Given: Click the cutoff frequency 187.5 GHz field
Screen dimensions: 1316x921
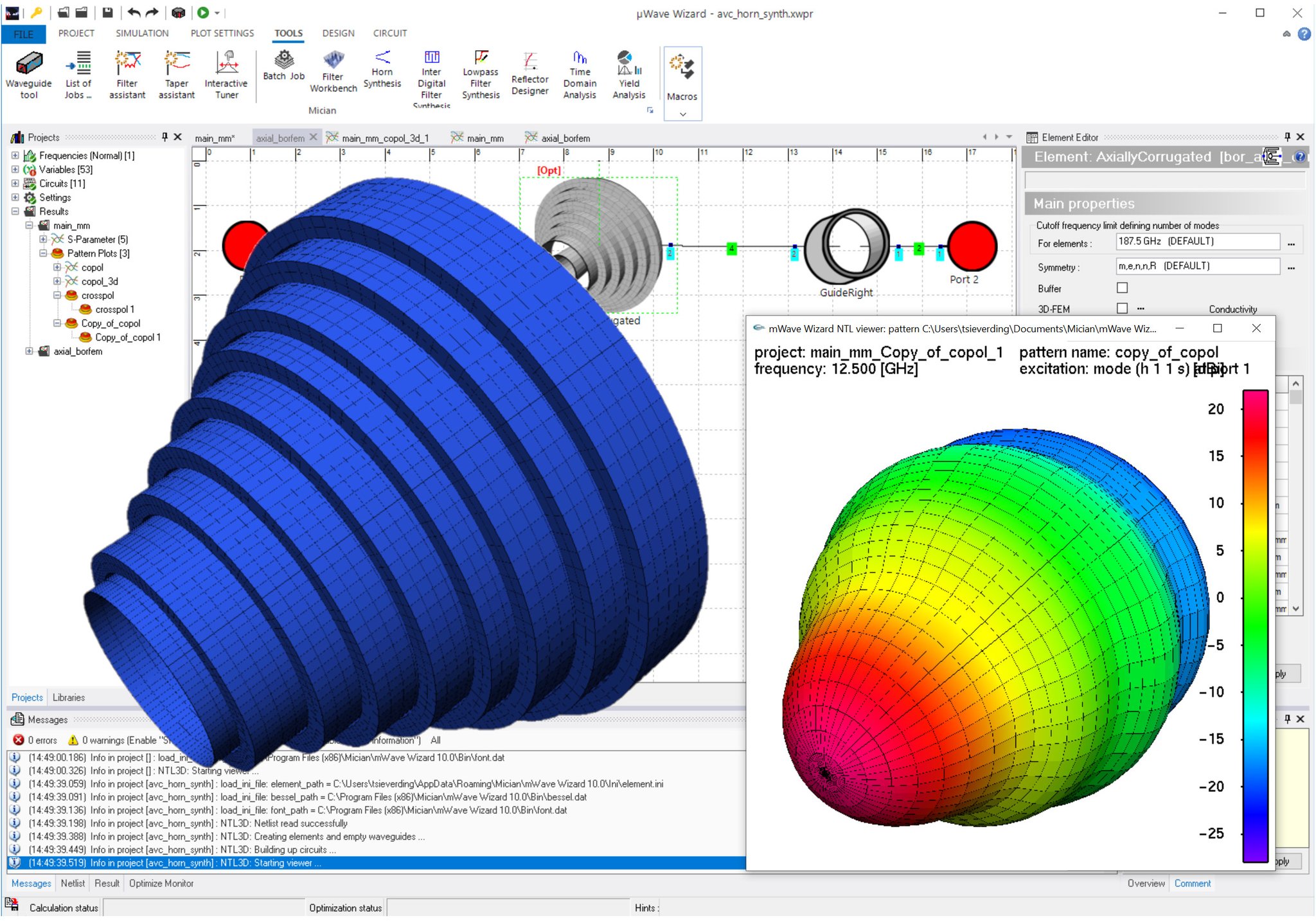Looking at the screenshot, I should [1196, 242].
